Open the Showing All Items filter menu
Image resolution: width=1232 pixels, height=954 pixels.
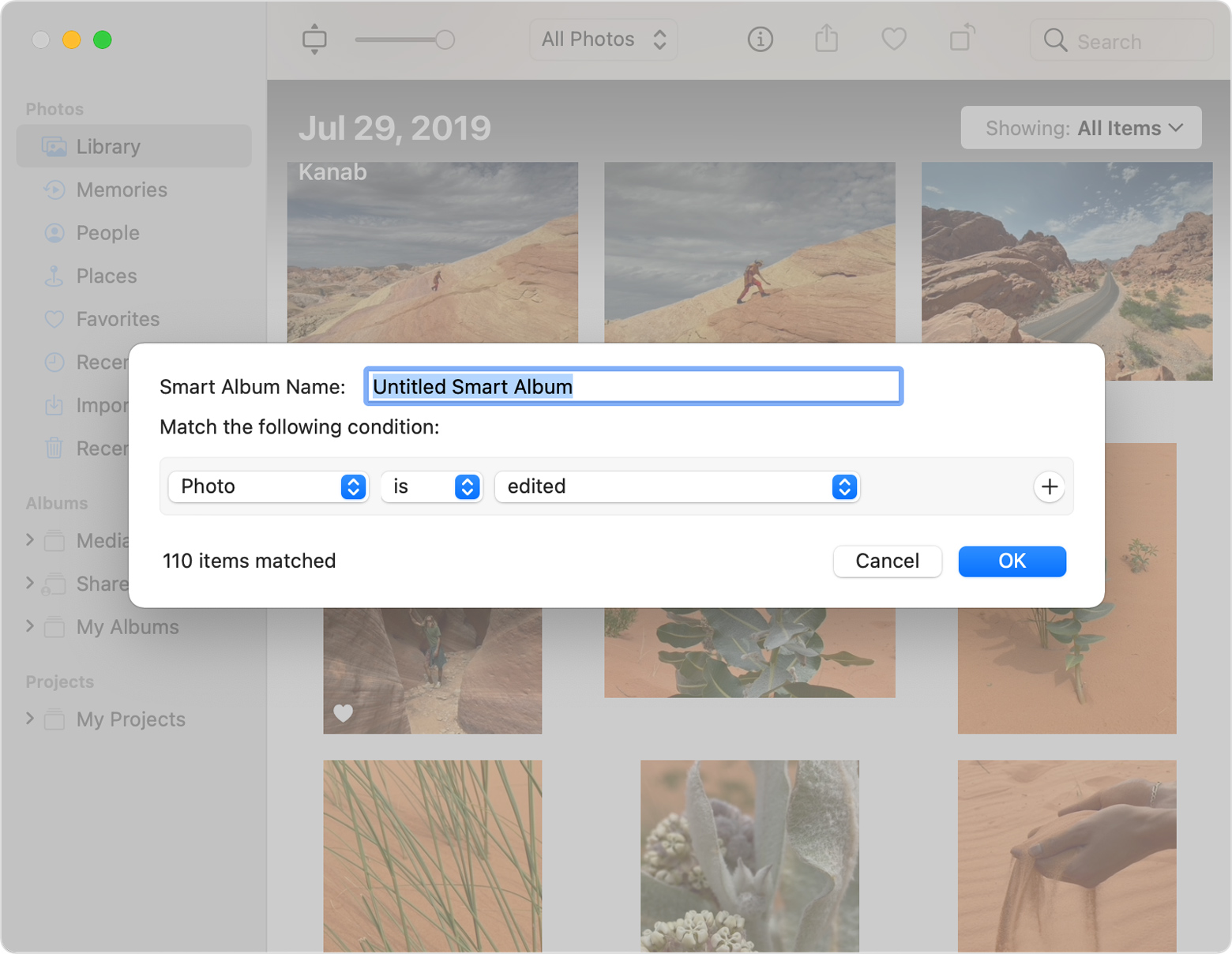click(x=1081, y=128)
